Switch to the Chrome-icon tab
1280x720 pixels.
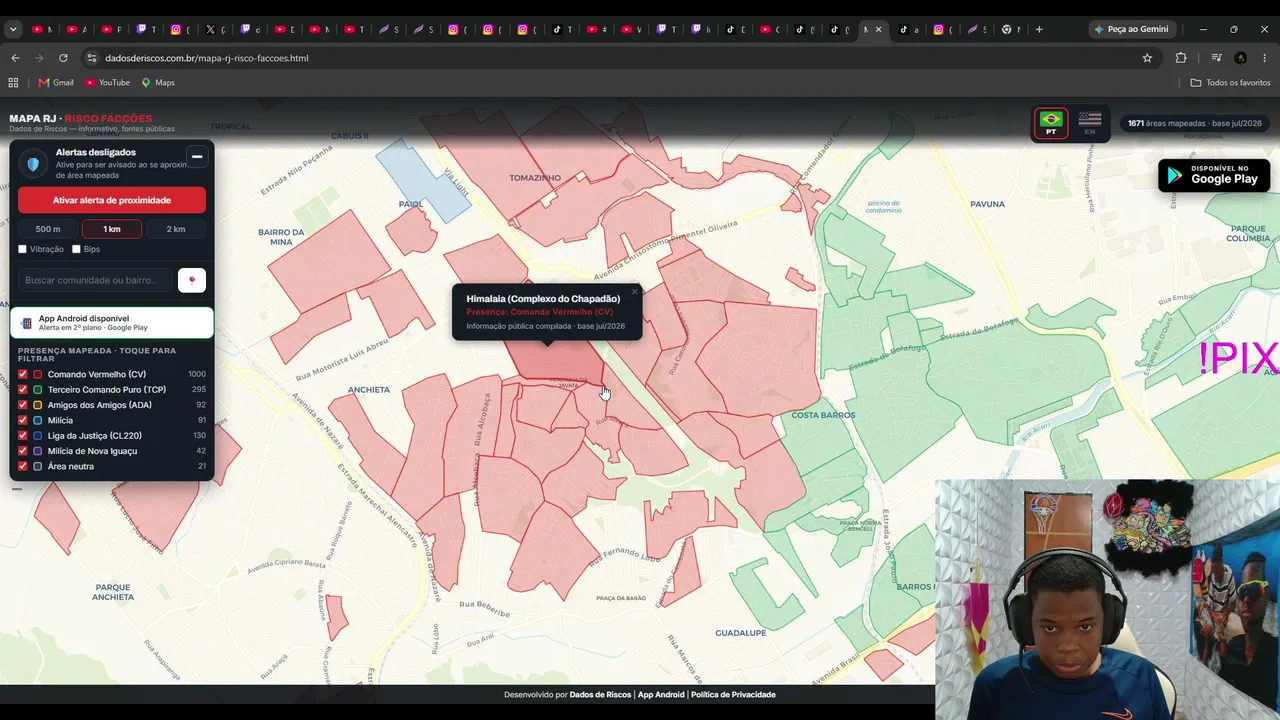1007,29
